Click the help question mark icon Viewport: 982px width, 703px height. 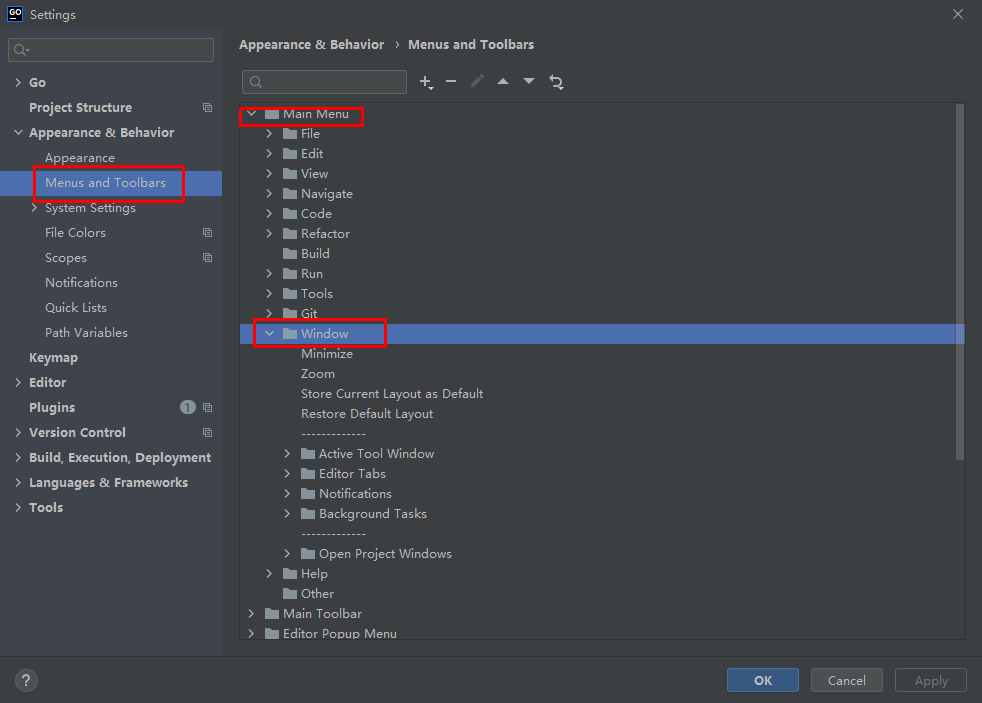tap(26, 680)
